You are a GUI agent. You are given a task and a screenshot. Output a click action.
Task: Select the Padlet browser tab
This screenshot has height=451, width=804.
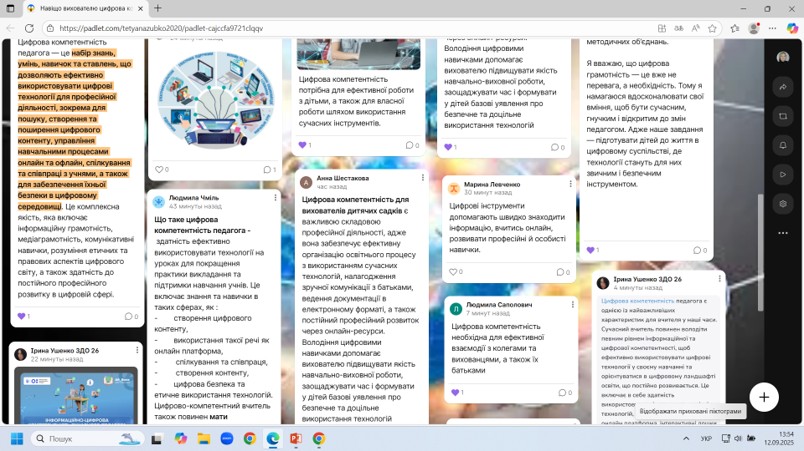(84, 8)
